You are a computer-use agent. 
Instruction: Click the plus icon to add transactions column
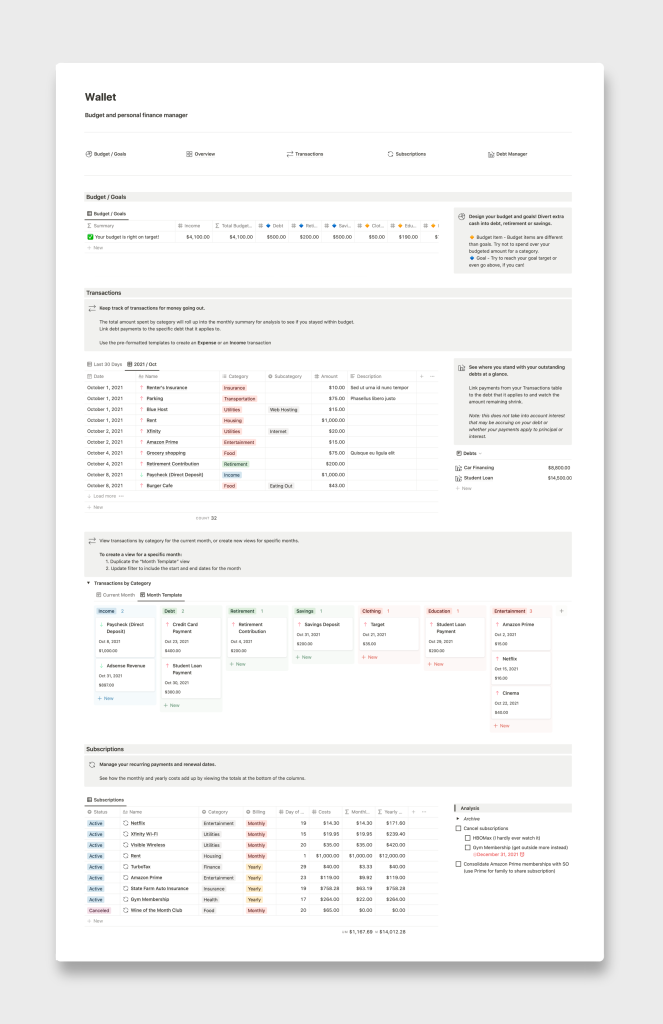click(421, 376)
